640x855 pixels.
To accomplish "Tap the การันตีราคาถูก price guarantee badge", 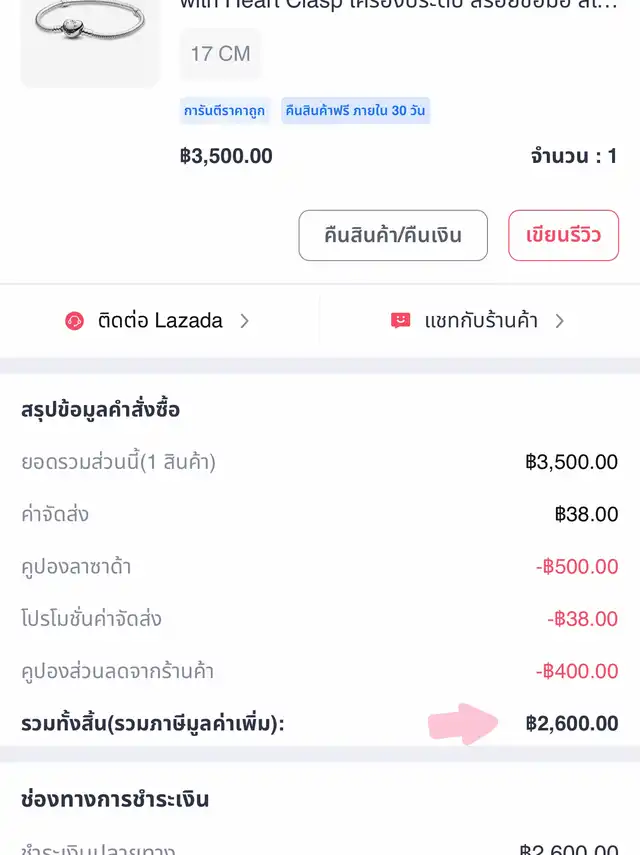I will tap(225, 111).
